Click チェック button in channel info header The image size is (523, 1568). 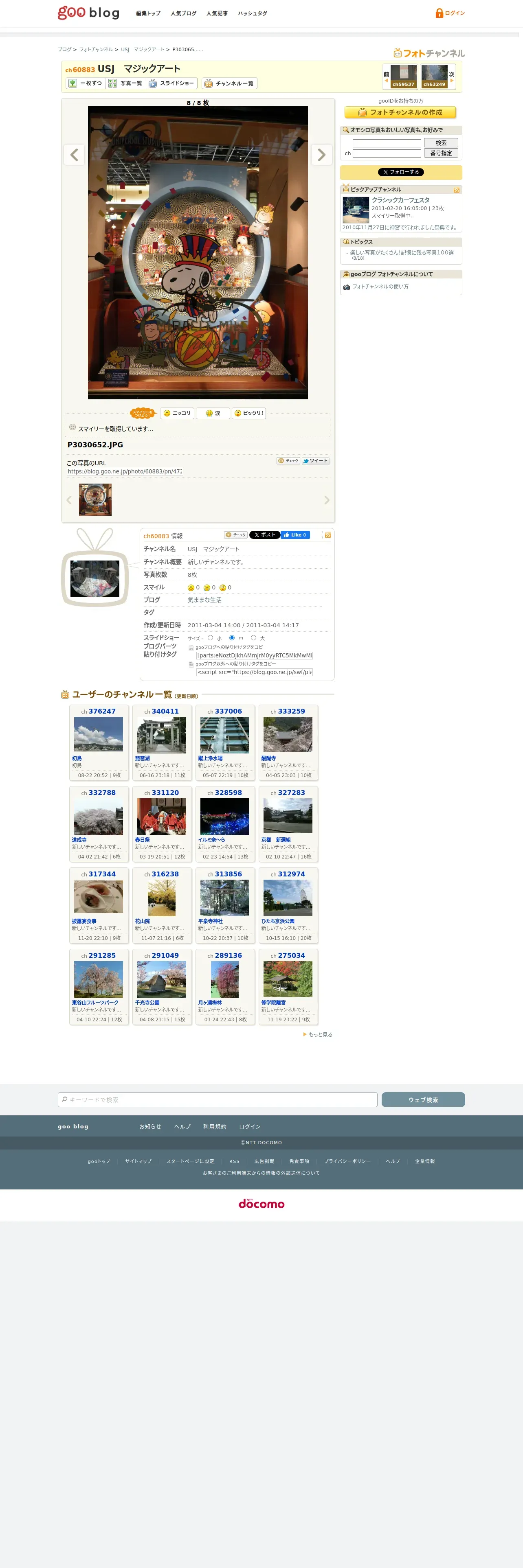pyautogui.click(x=235, y=535)
